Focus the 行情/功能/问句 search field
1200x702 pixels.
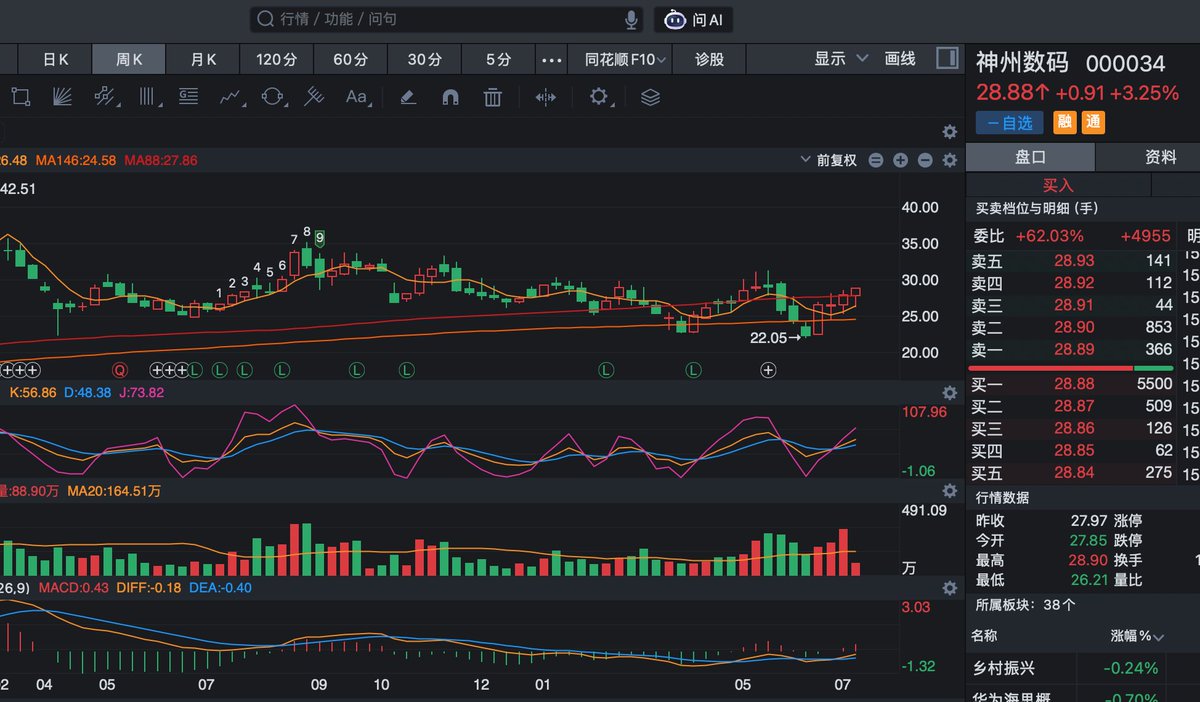446,19
